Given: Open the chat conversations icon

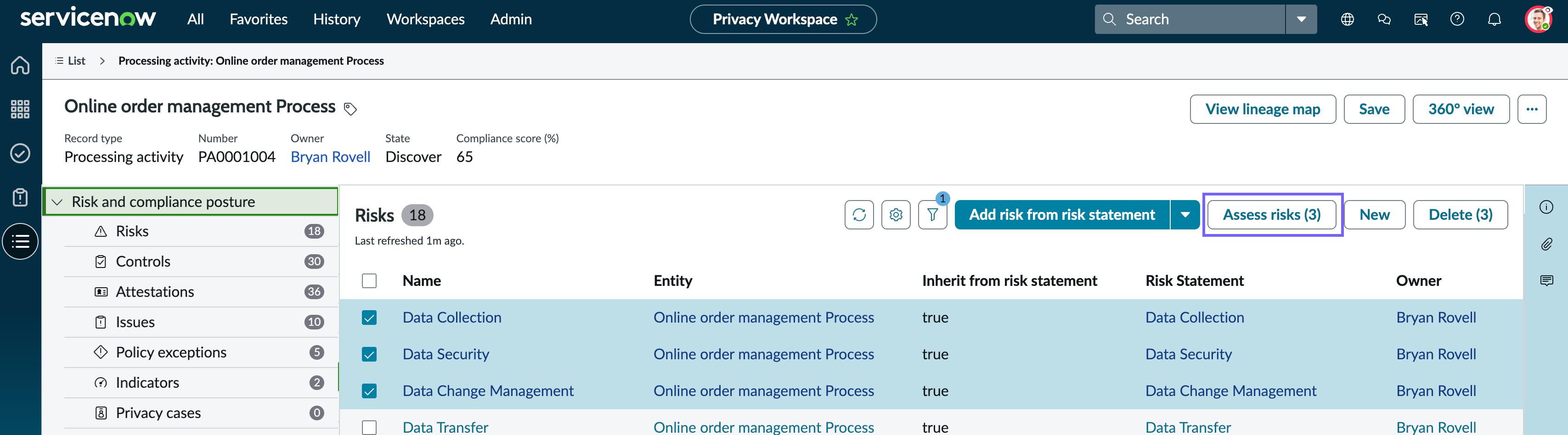Looking at the screenshot, I should pyautogui.click(x=1383, y=19).
